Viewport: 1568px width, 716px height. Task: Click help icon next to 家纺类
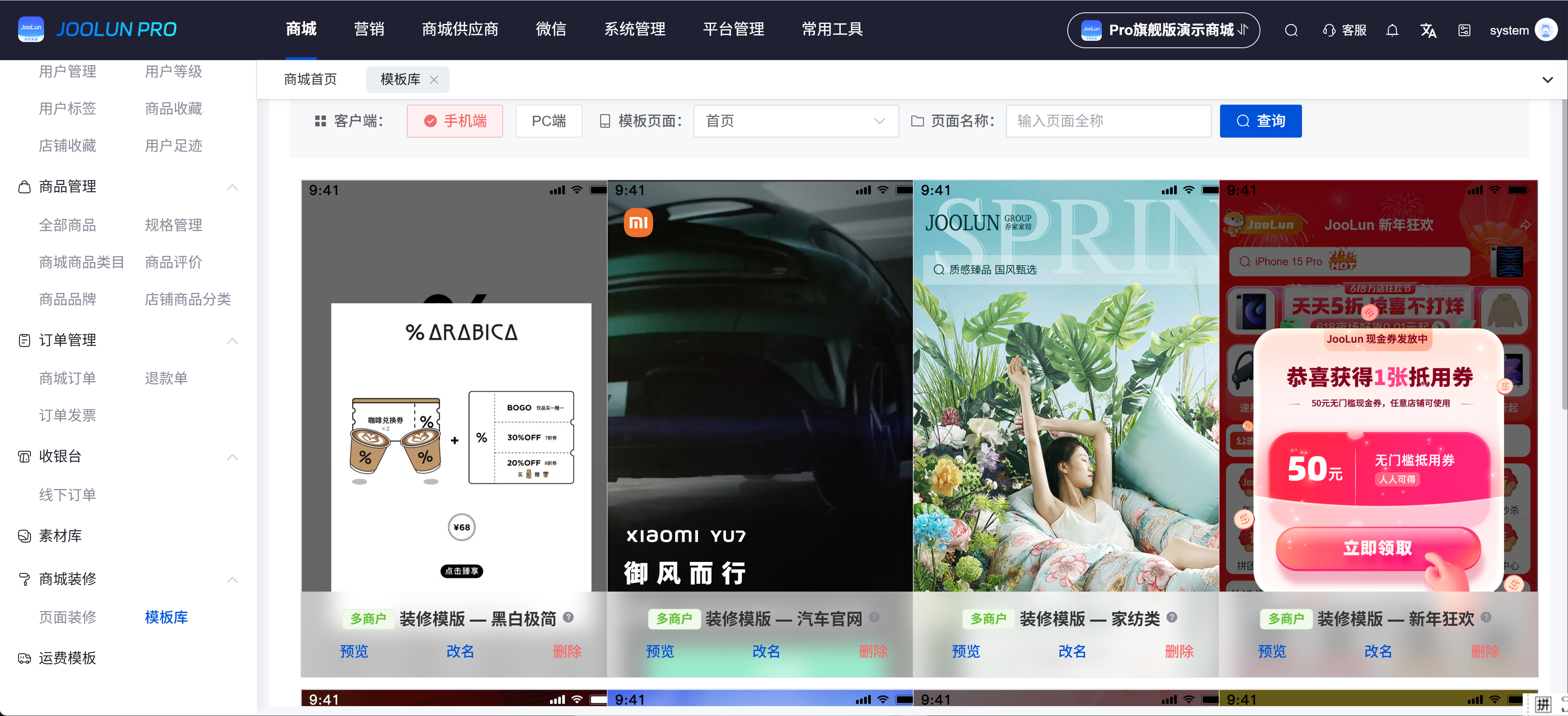click(1172, 617)
